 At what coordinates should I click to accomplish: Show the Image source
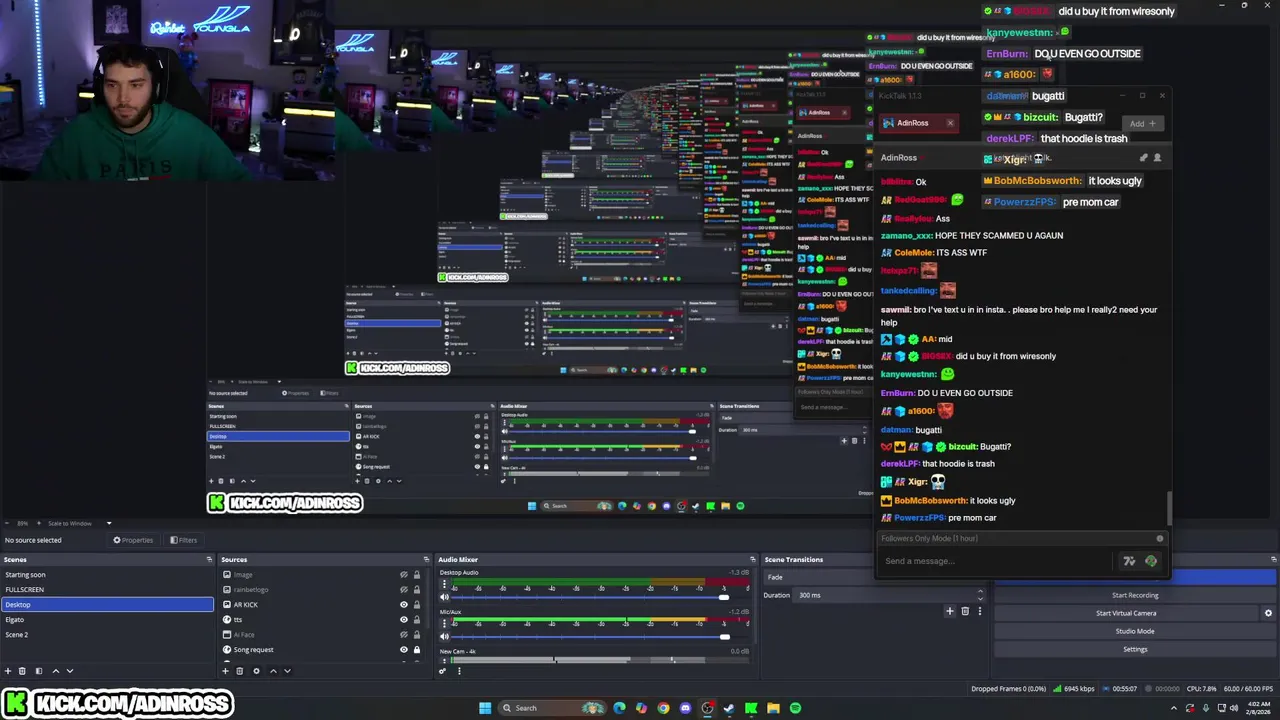coord(404,575)
